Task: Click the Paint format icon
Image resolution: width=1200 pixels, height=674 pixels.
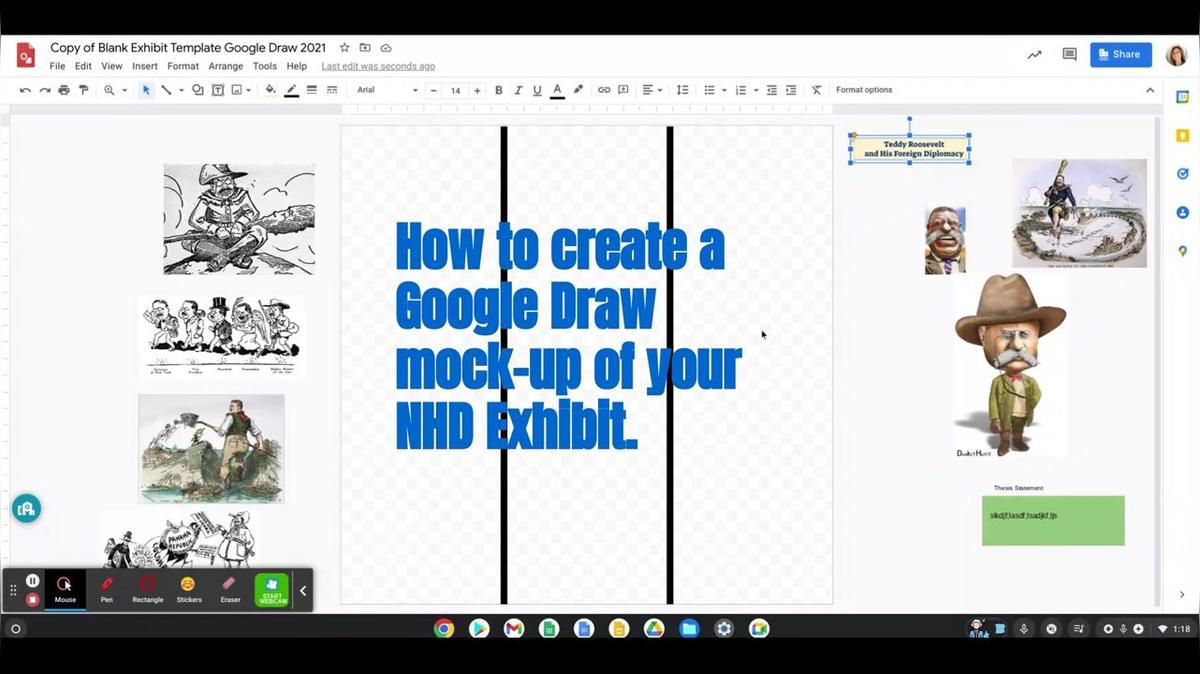Action: point(84,89)
